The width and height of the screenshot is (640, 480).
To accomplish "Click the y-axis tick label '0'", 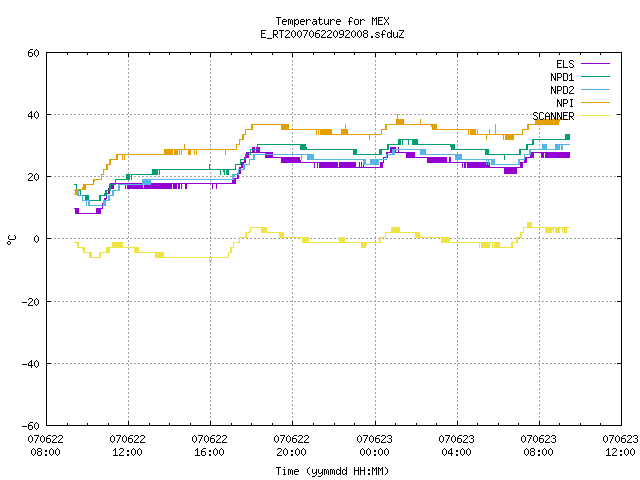I will (x=36, y=239).
